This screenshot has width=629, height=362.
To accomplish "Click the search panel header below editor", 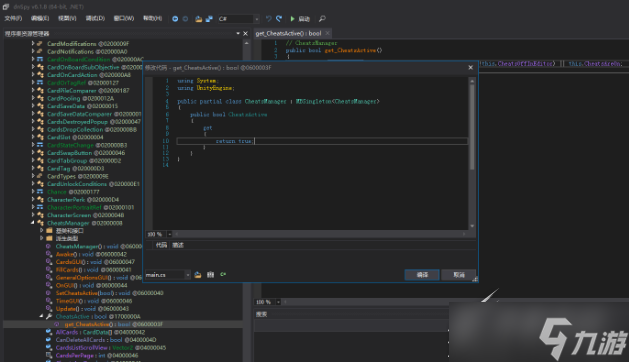I will tap(262, 314).
